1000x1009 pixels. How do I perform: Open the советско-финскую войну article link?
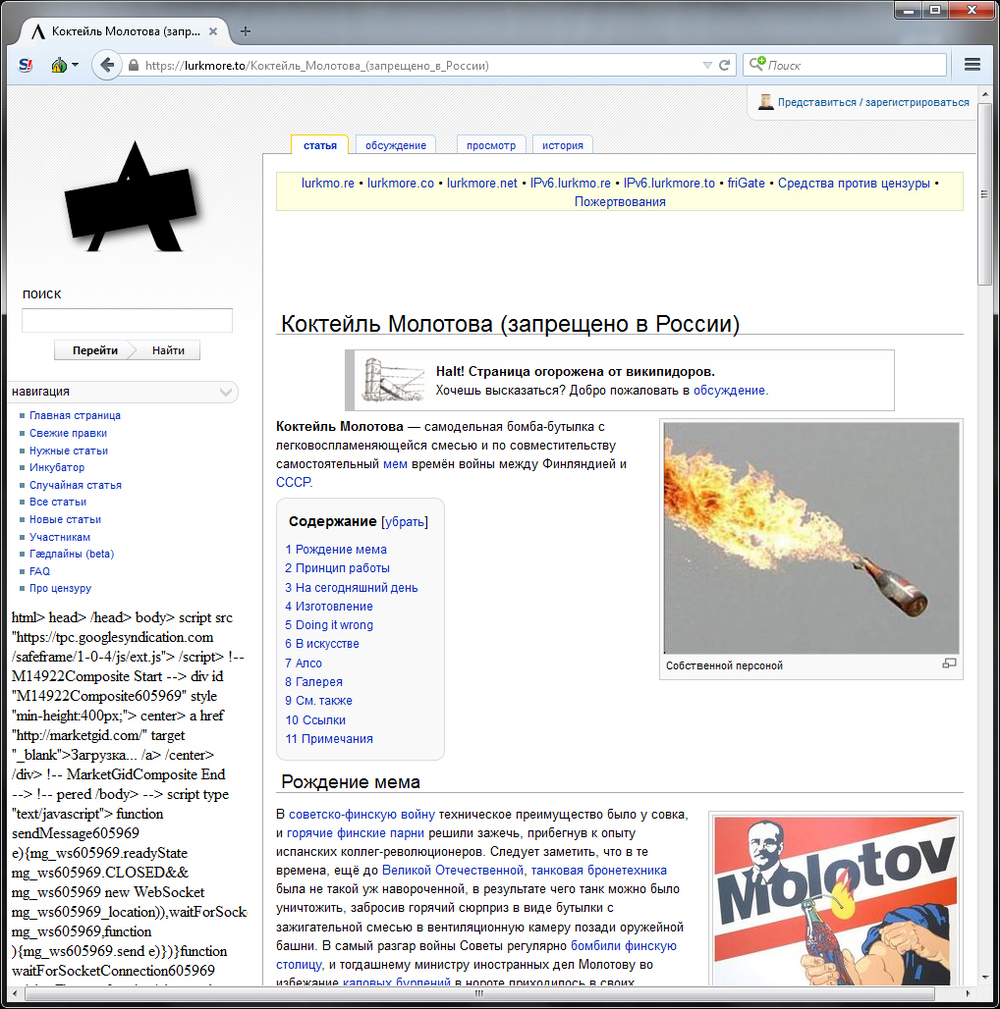(362, 814)
